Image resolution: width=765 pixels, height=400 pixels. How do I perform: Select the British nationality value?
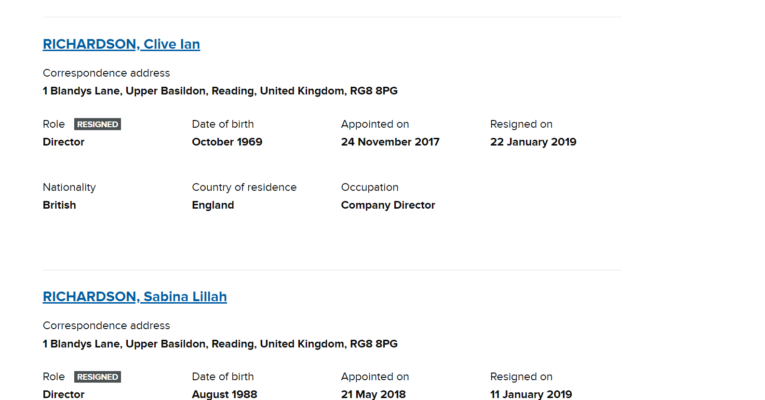pos(59,205)
